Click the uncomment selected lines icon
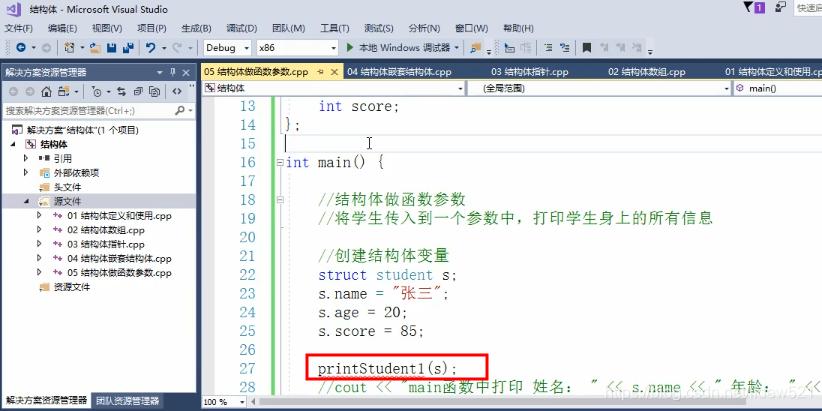 [565, 48]
